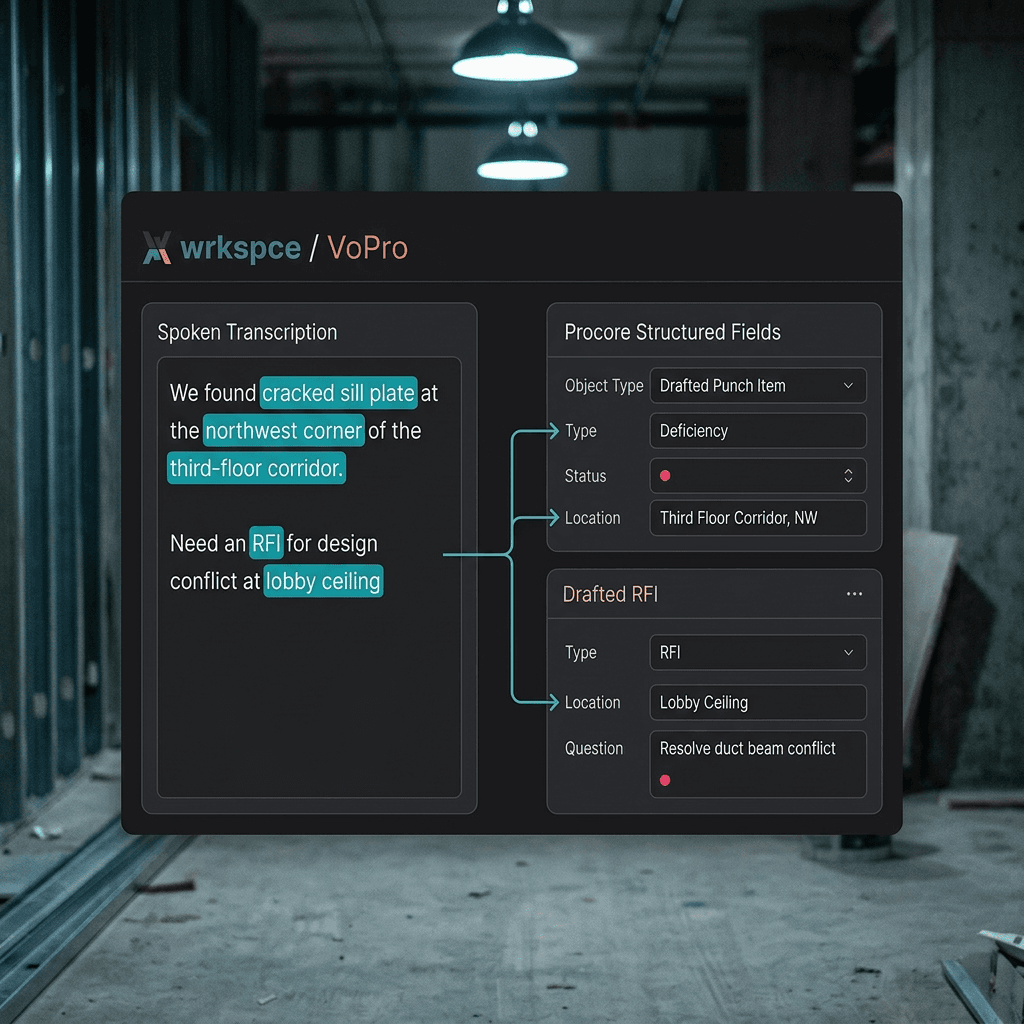Image resolution: width=1024 pixels, height=1024 pixels.
Task: Click for design text in transcription
Action: (332, 543)
